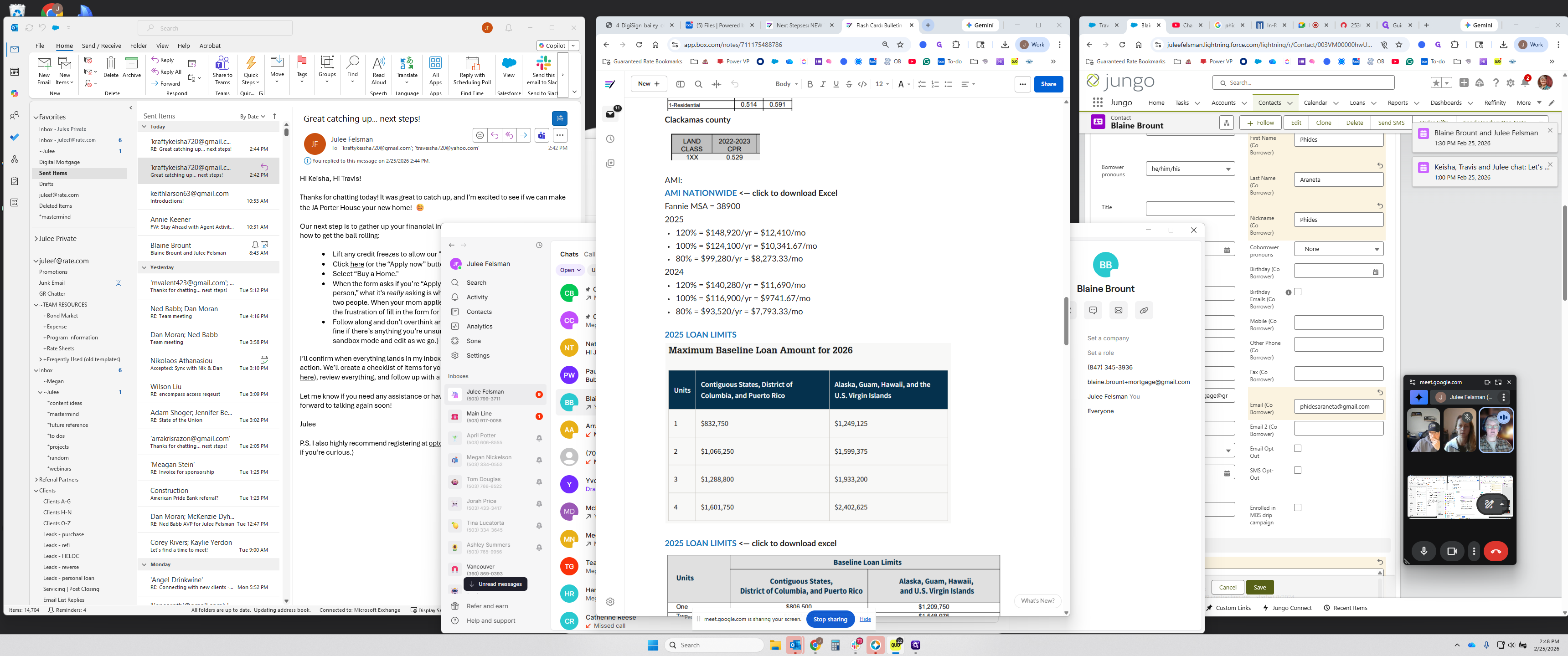Open Coborrower pronouns None dropdown

point(1338,249)
